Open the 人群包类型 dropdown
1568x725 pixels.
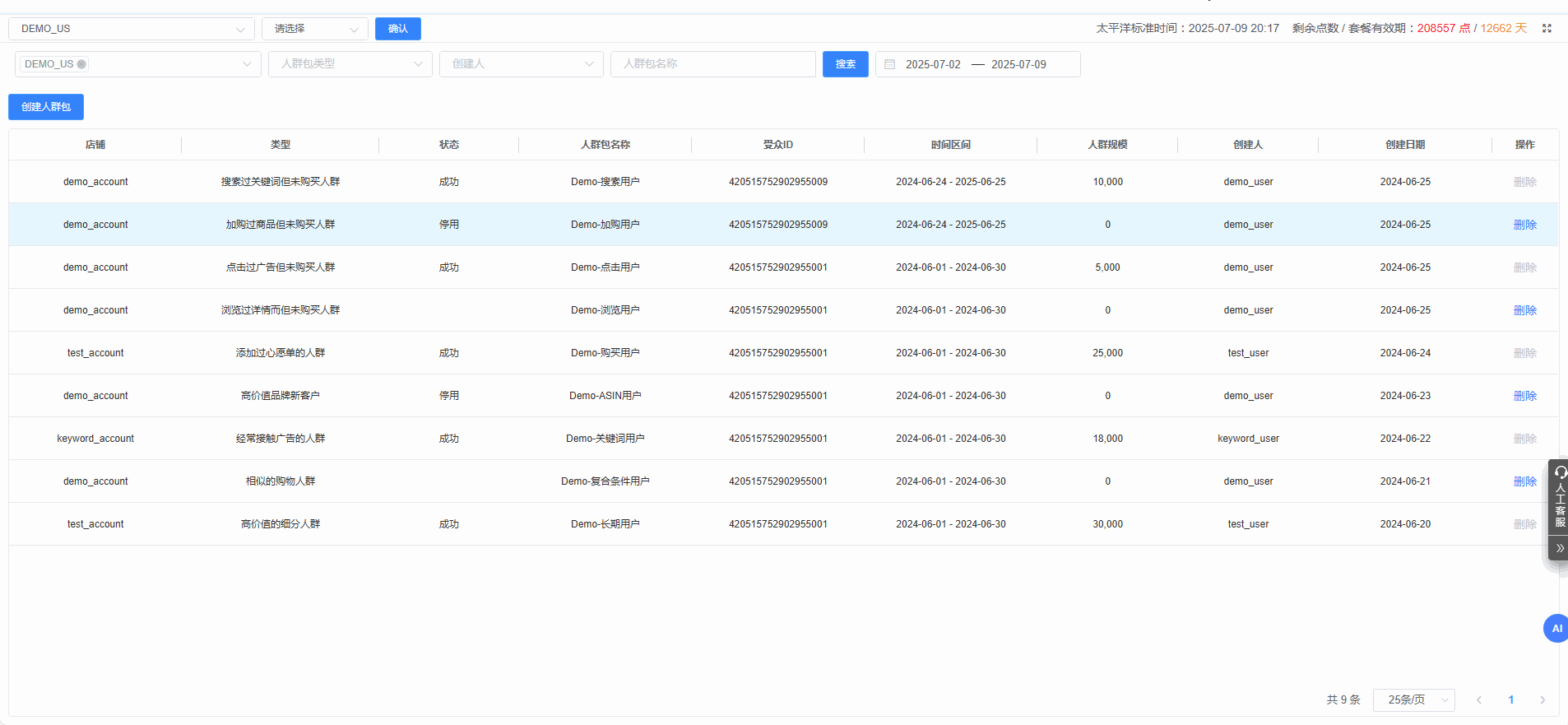pyautogui.click(x=350, y=64)
